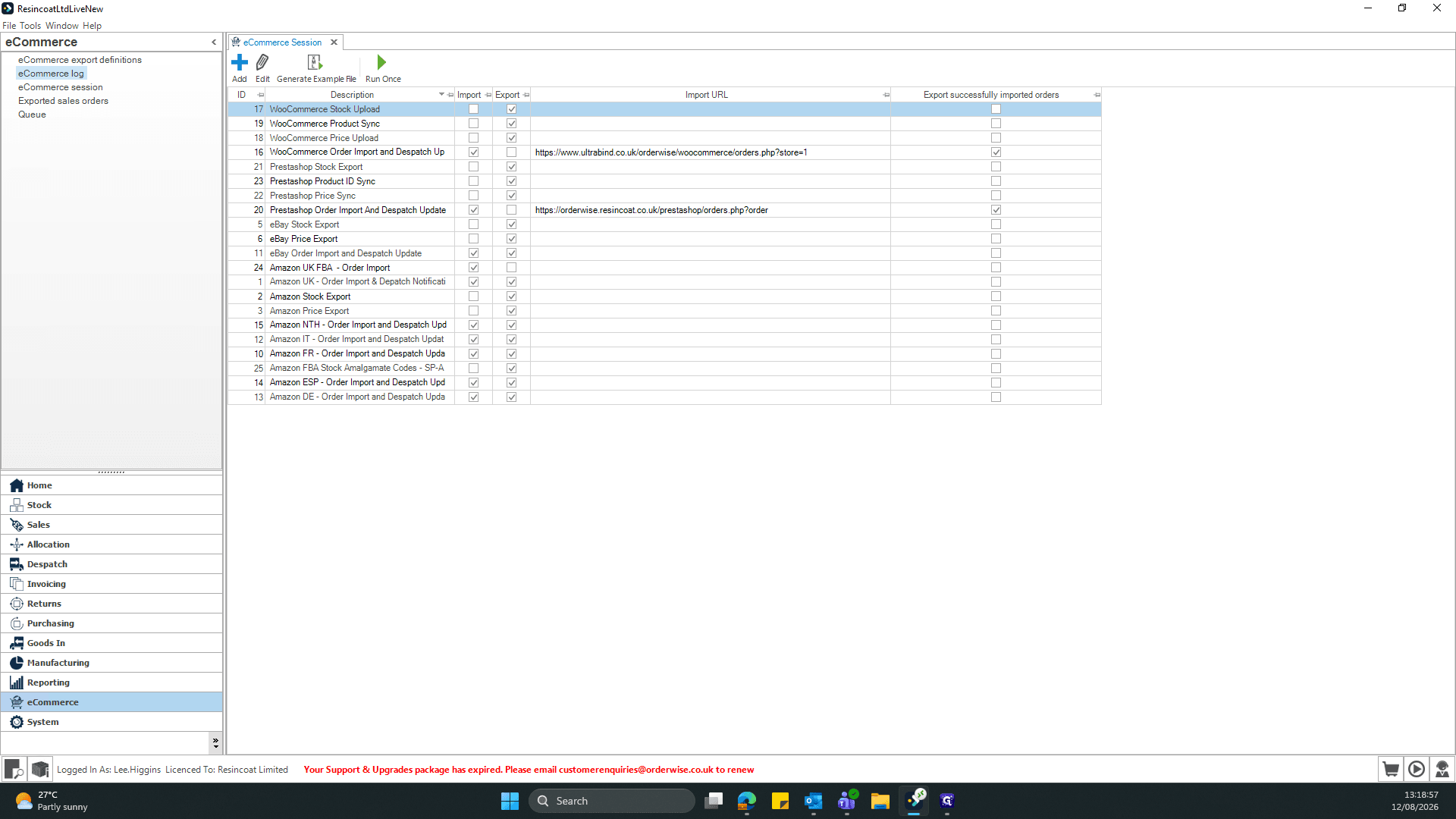Open the Help menu

[x=92, y=26]
